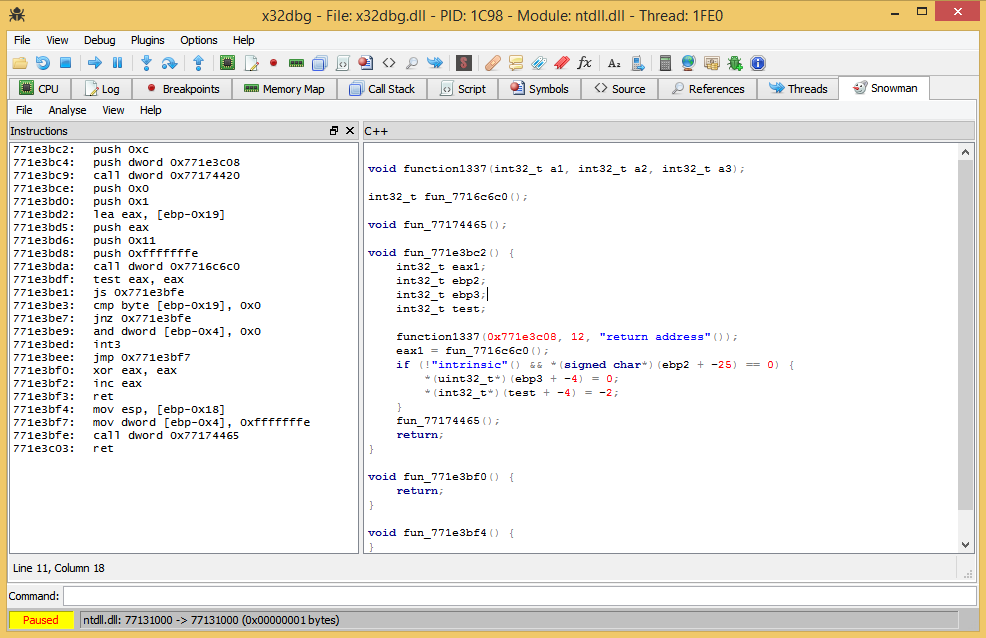The image size is (986, 638).
Task: Open source view via the toolbar angle brackets icon
Action: coord(389,63)
